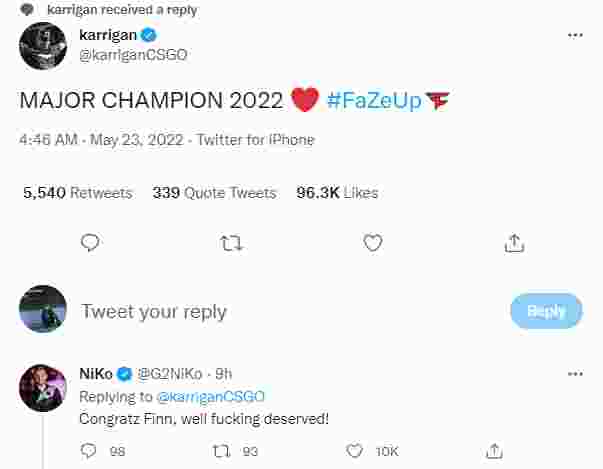Retweet NiKo's reply
Screen dimensions: 603x469
click(x=222, y=451)
